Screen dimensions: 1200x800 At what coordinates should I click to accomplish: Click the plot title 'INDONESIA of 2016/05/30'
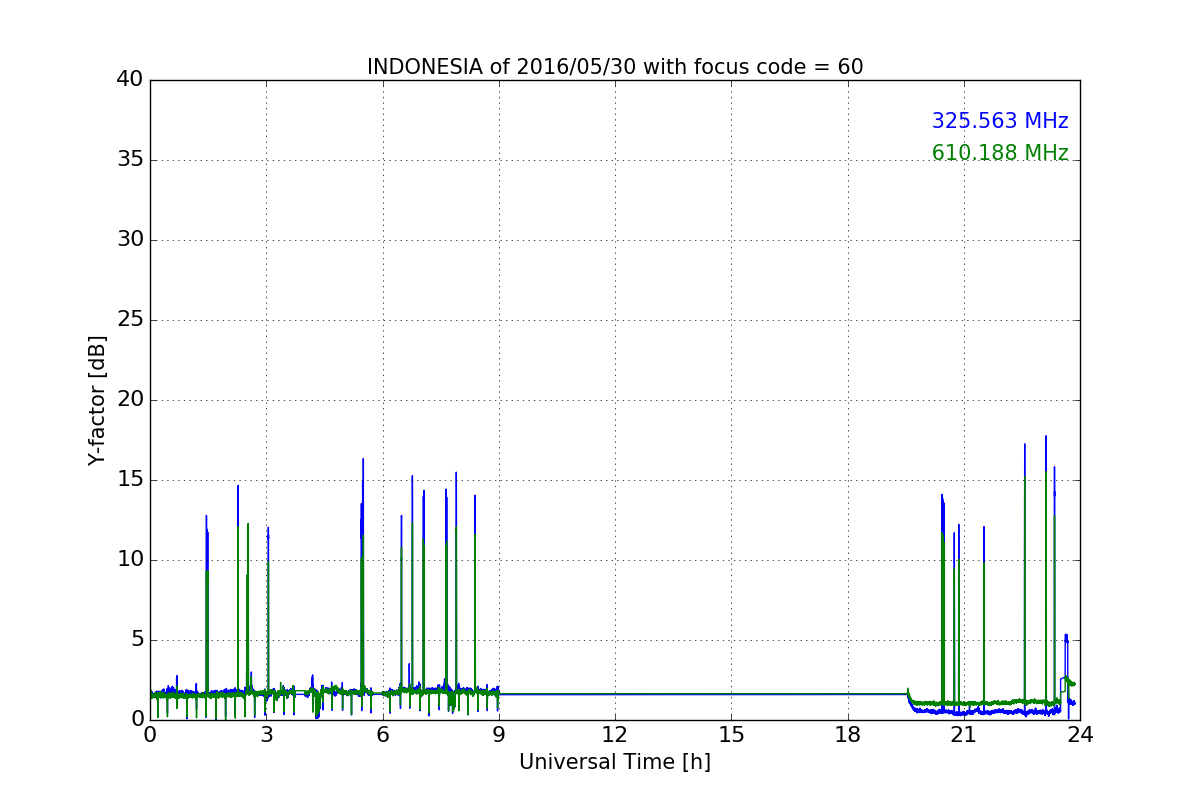click(x=615, y=67)
